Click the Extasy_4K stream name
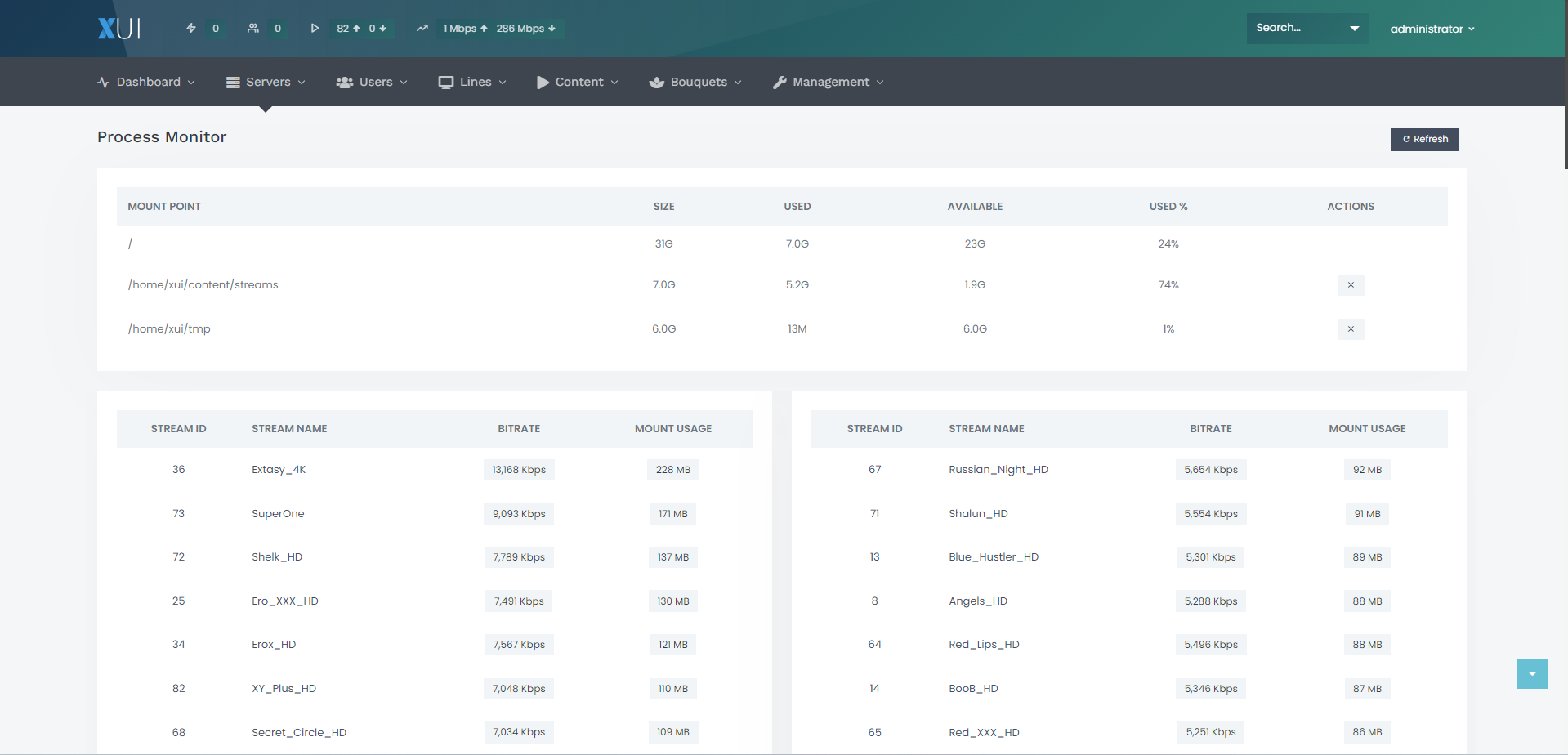The height and width of the screenshot is (755, 1568). pyautogui.click(x=279, y=470)
